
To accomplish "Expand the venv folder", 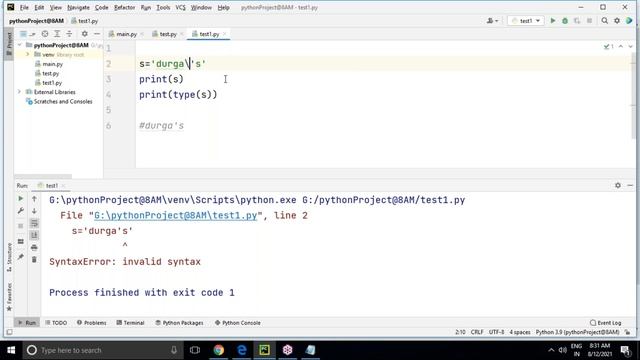I will 27,54.
